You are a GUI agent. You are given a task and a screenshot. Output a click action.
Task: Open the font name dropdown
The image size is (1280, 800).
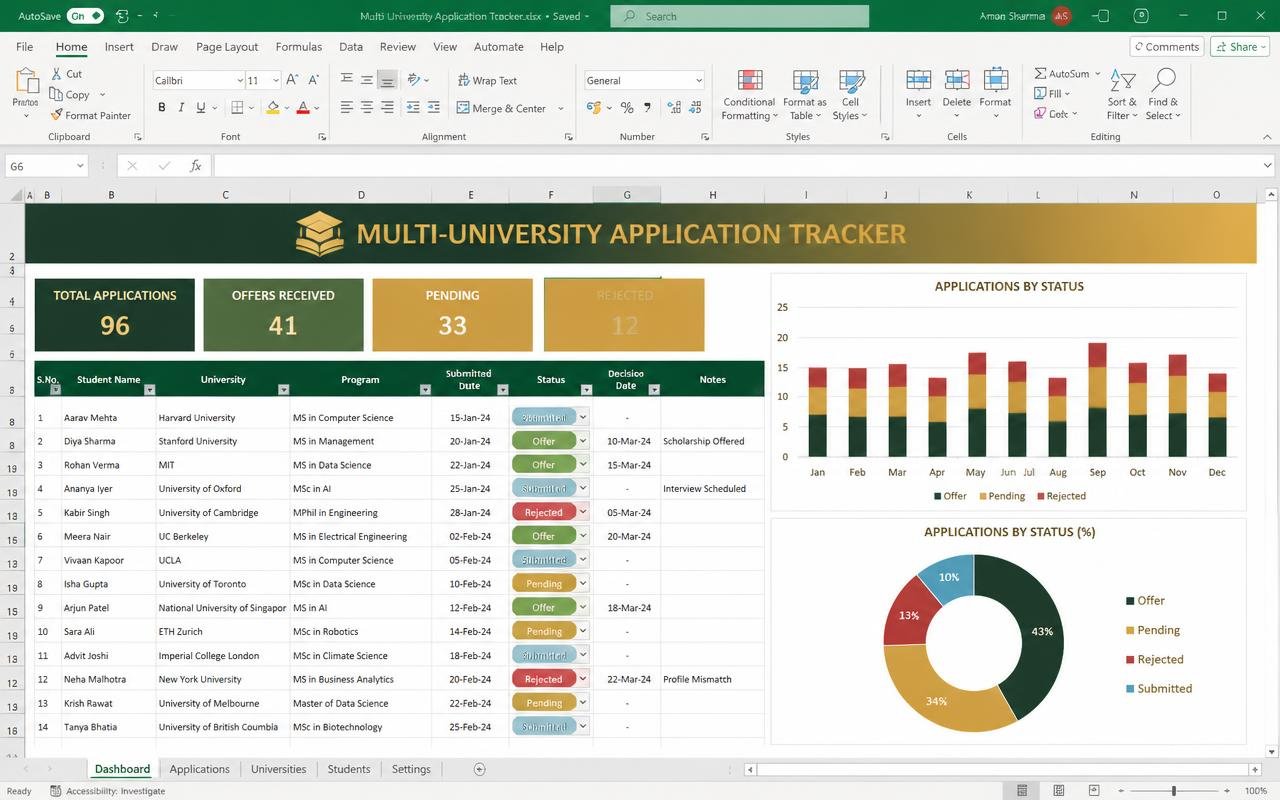(240, 81)
